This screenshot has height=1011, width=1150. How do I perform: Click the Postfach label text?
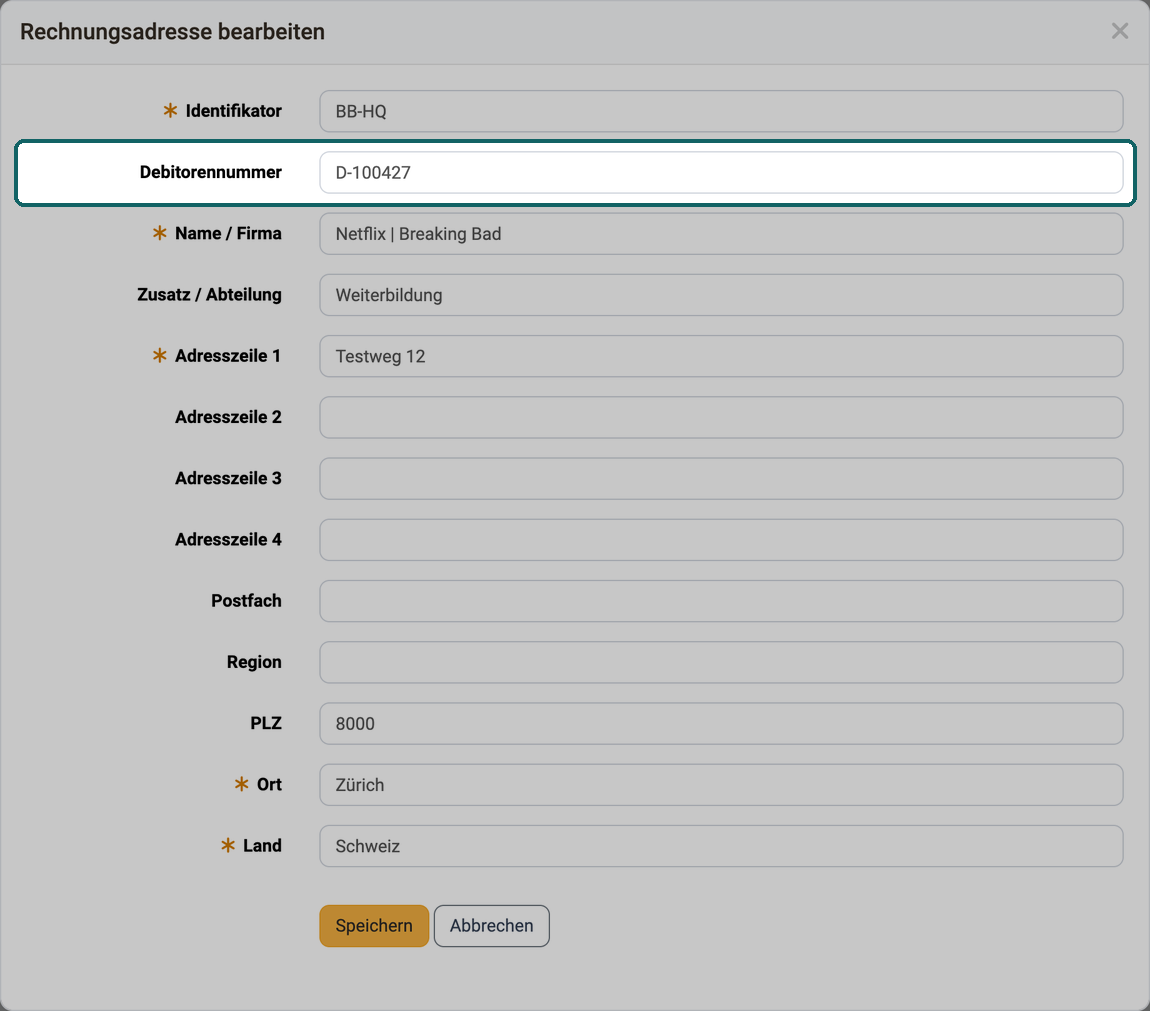[x=246, y=601]
